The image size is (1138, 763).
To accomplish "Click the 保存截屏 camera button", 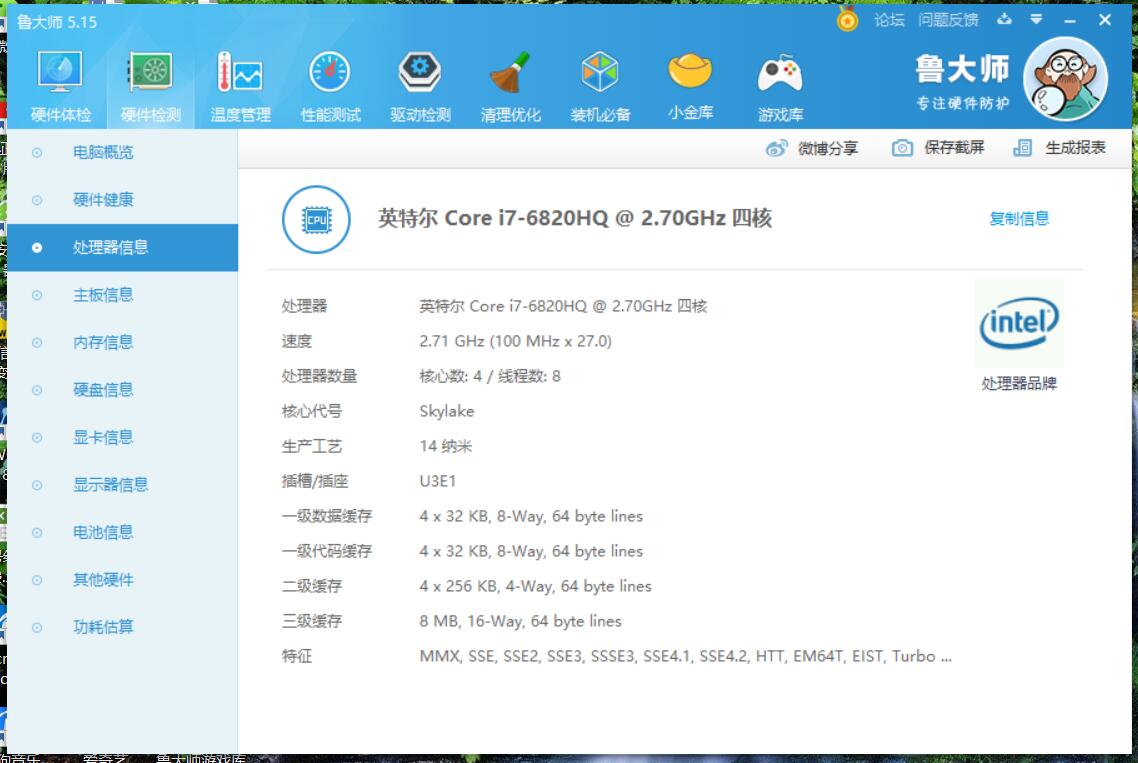I will (938, 148).
